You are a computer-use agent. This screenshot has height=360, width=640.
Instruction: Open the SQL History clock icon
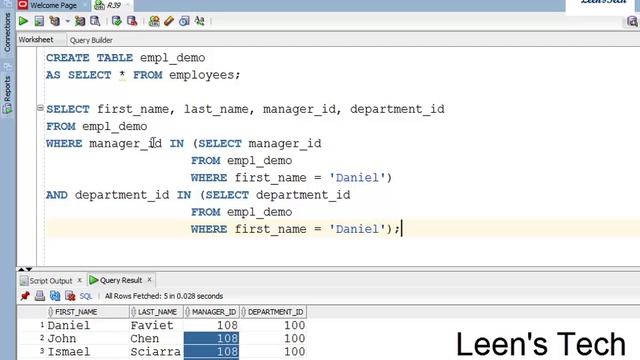tap(184, 21)
